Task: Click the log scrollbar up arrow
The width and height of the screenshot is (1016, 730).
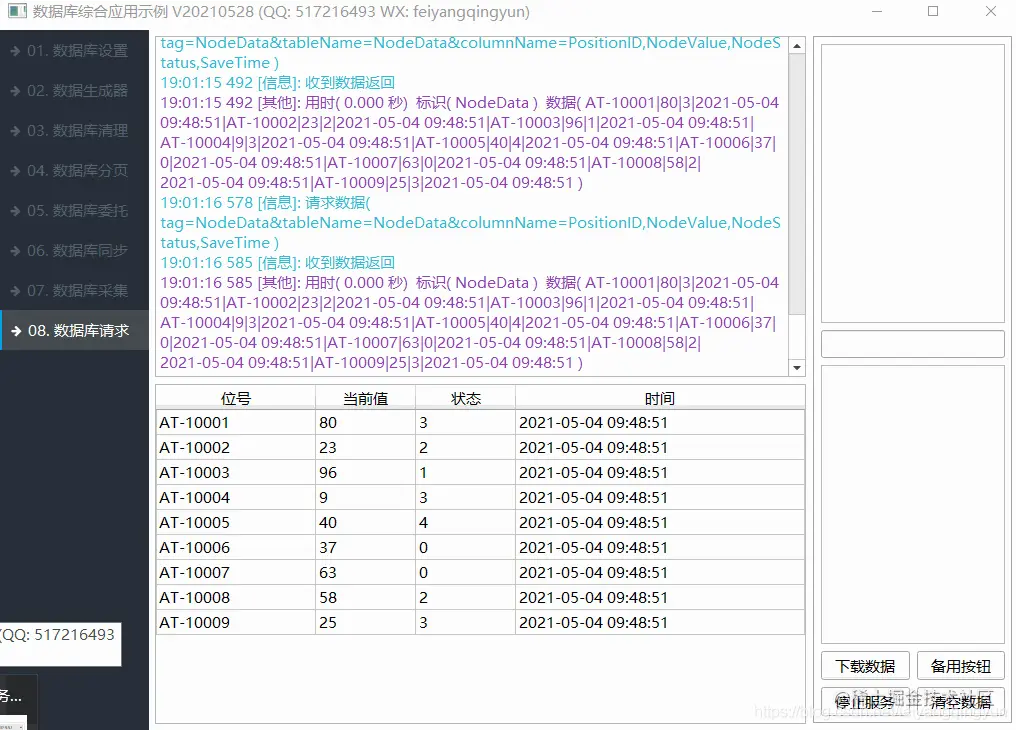Action: click(797, 45)
